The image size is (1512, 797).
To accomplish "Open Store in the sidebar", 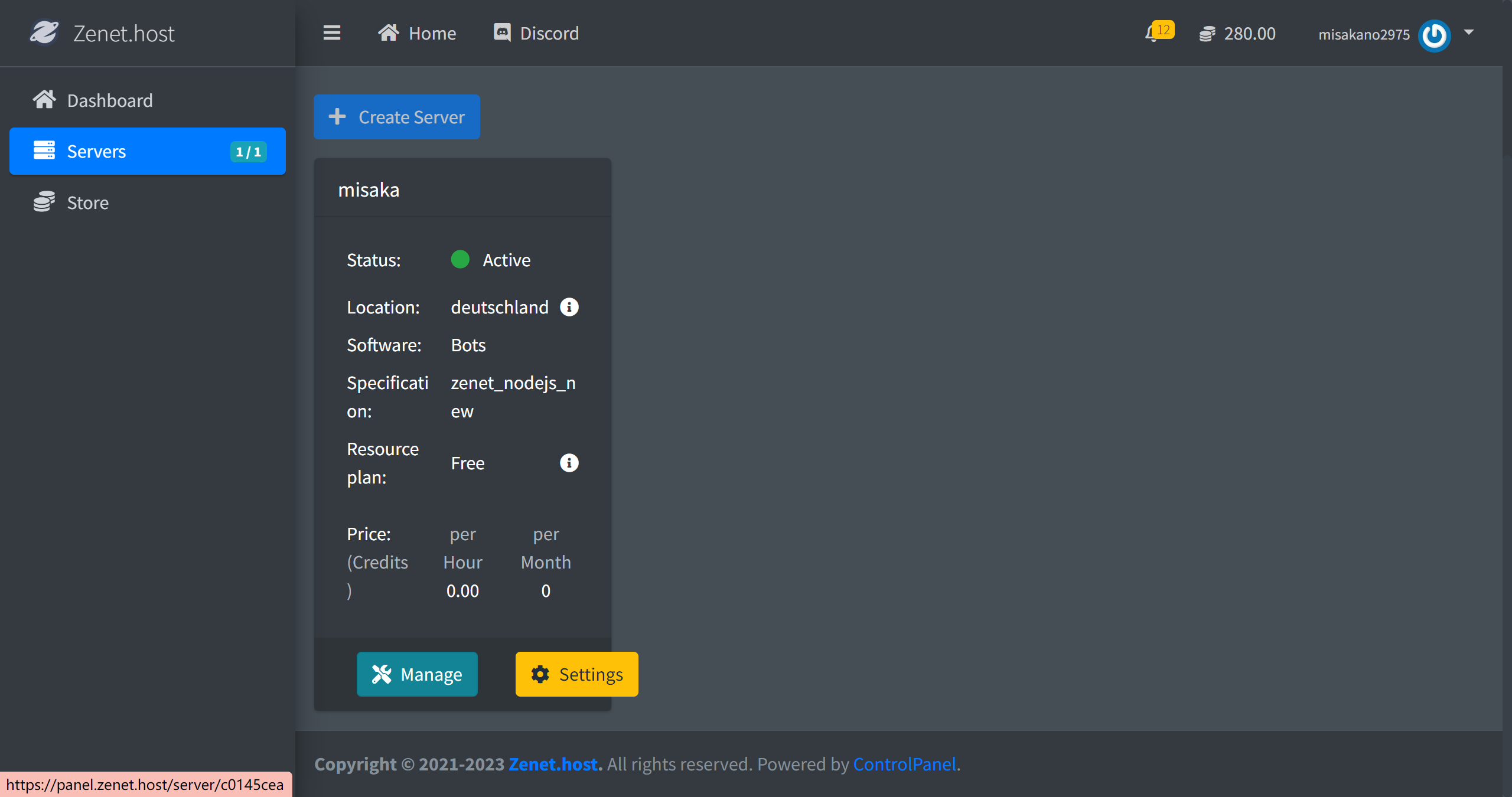I will [x=88, y=202].
